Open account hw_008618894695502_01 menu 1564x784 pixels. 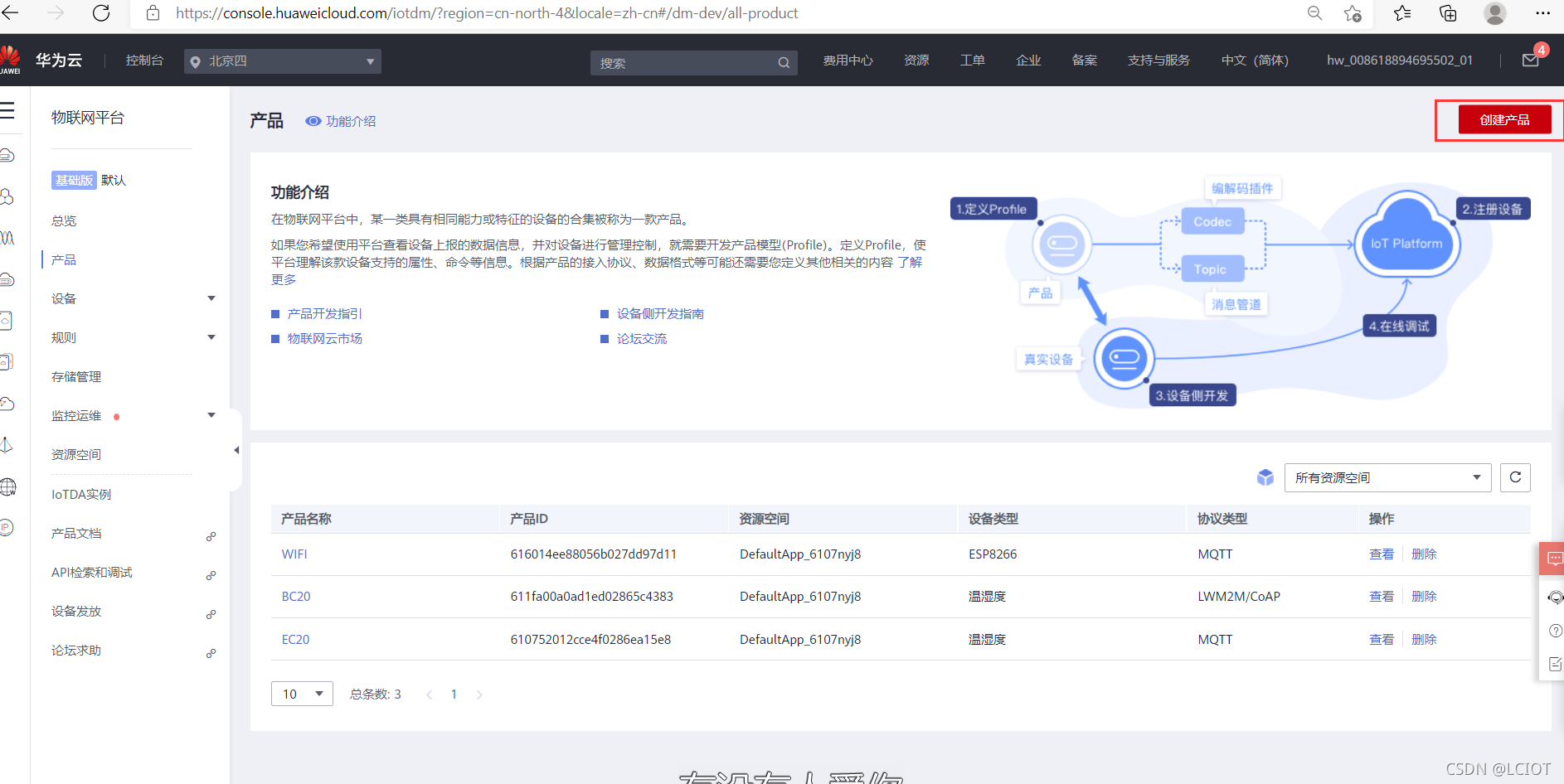[1400, 60]
